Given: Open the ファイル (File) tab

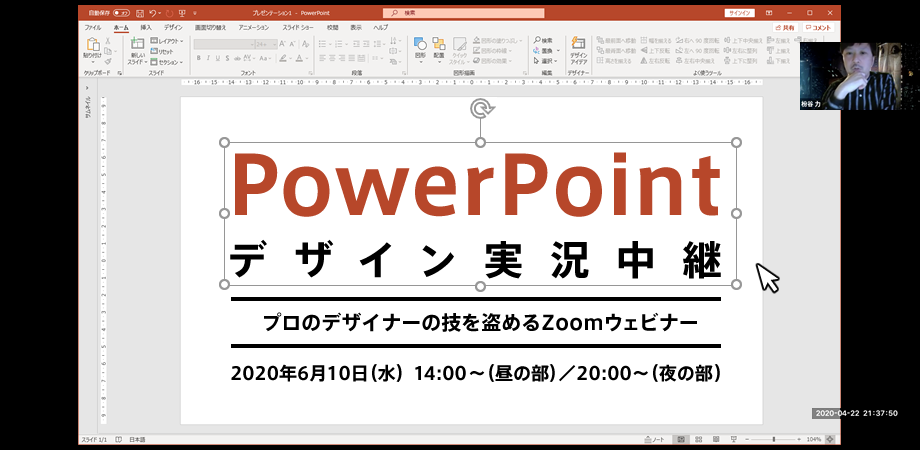Looking at the screenshot, I should [92, 28].
